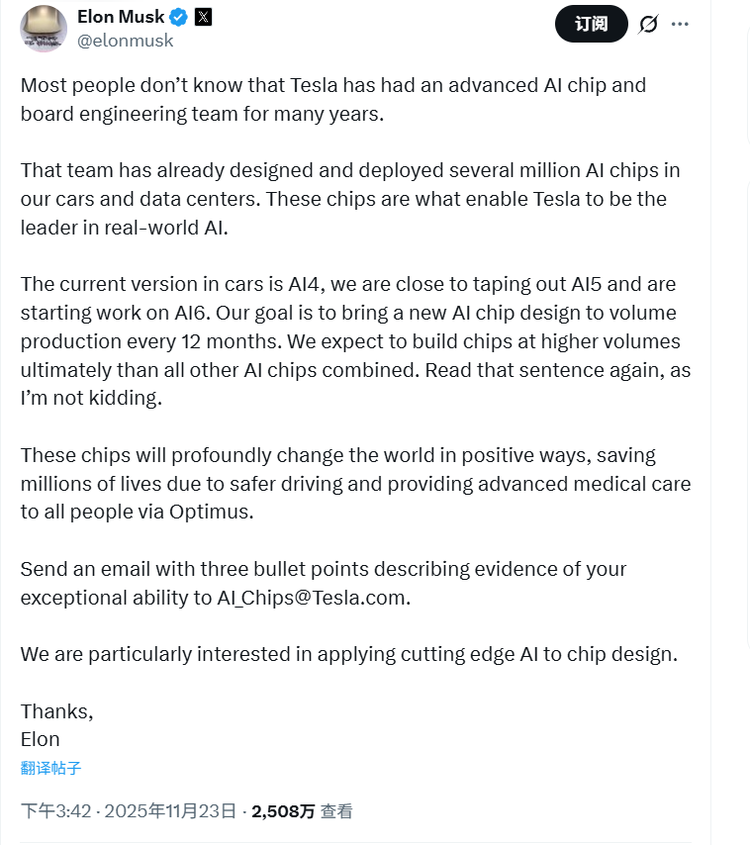Screen dimensions: 750x845
Task: Click the @elonmusk handle
Action: coord(125,40)
